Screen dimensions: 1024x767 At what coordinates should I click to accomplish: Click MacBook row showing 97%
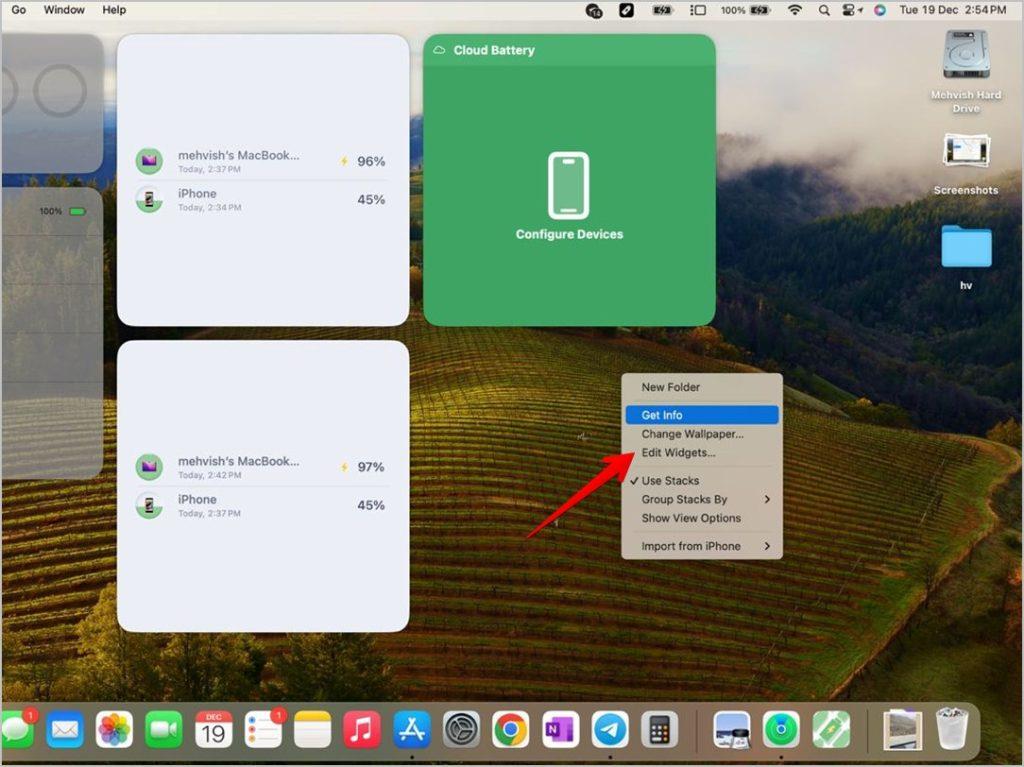coord(261,466)
